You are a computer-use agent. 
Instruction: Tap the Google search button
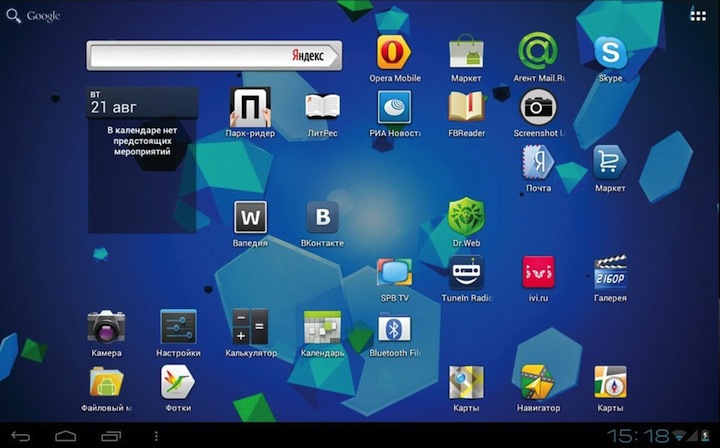click(x=33, y=16)
